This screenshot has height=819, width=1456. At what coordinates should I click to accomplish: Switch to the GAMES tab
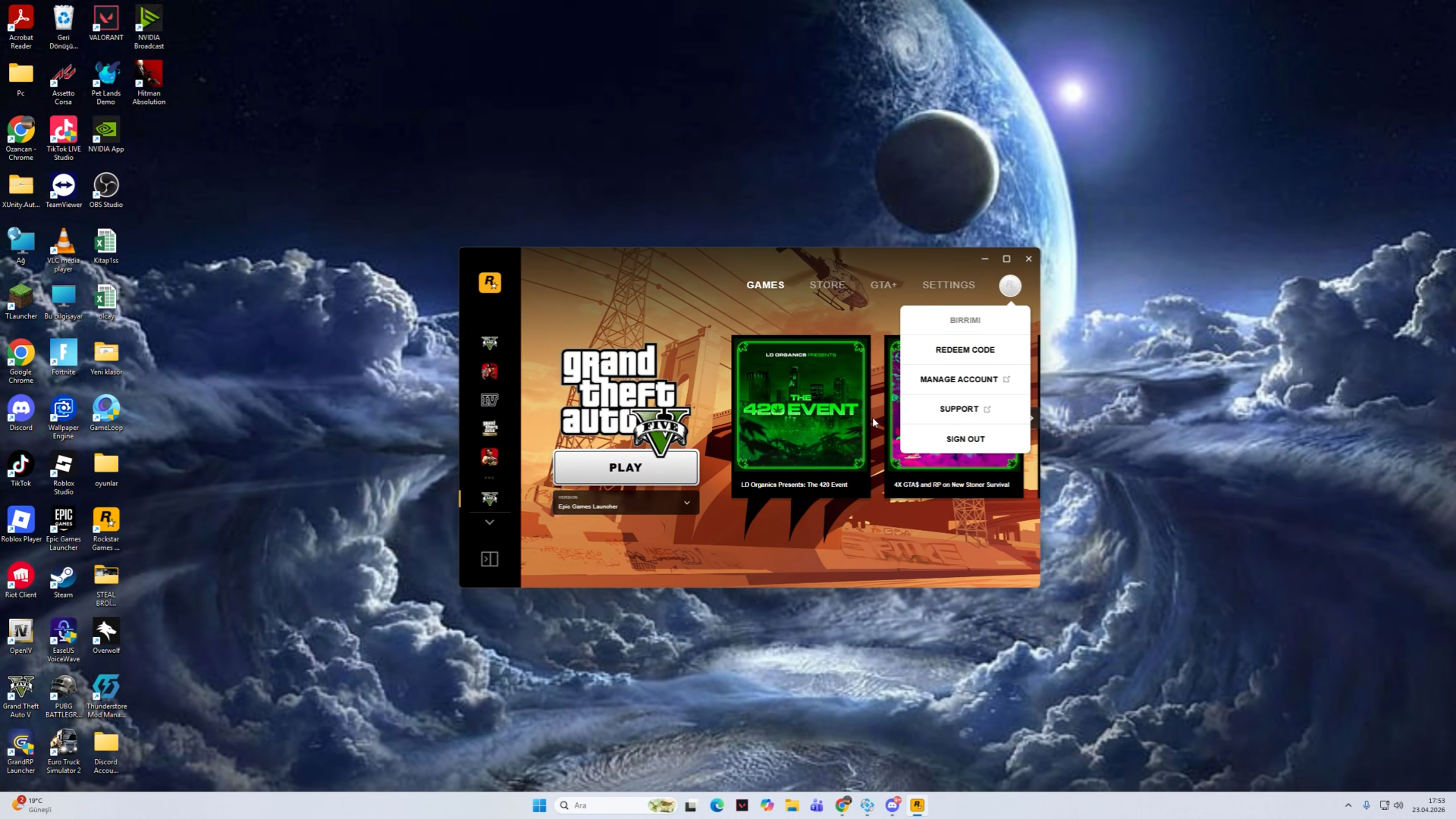765,285
